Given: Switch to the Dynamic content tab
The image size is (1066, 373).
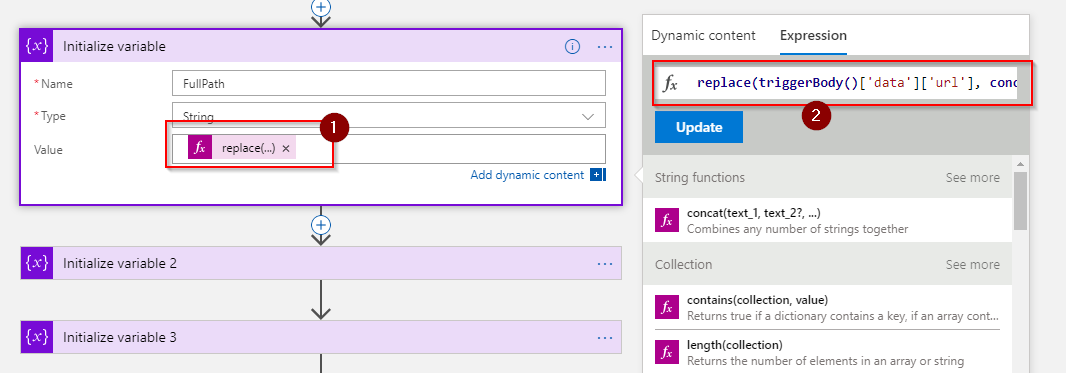Looking at the screenshot, I should click(703, 35).
